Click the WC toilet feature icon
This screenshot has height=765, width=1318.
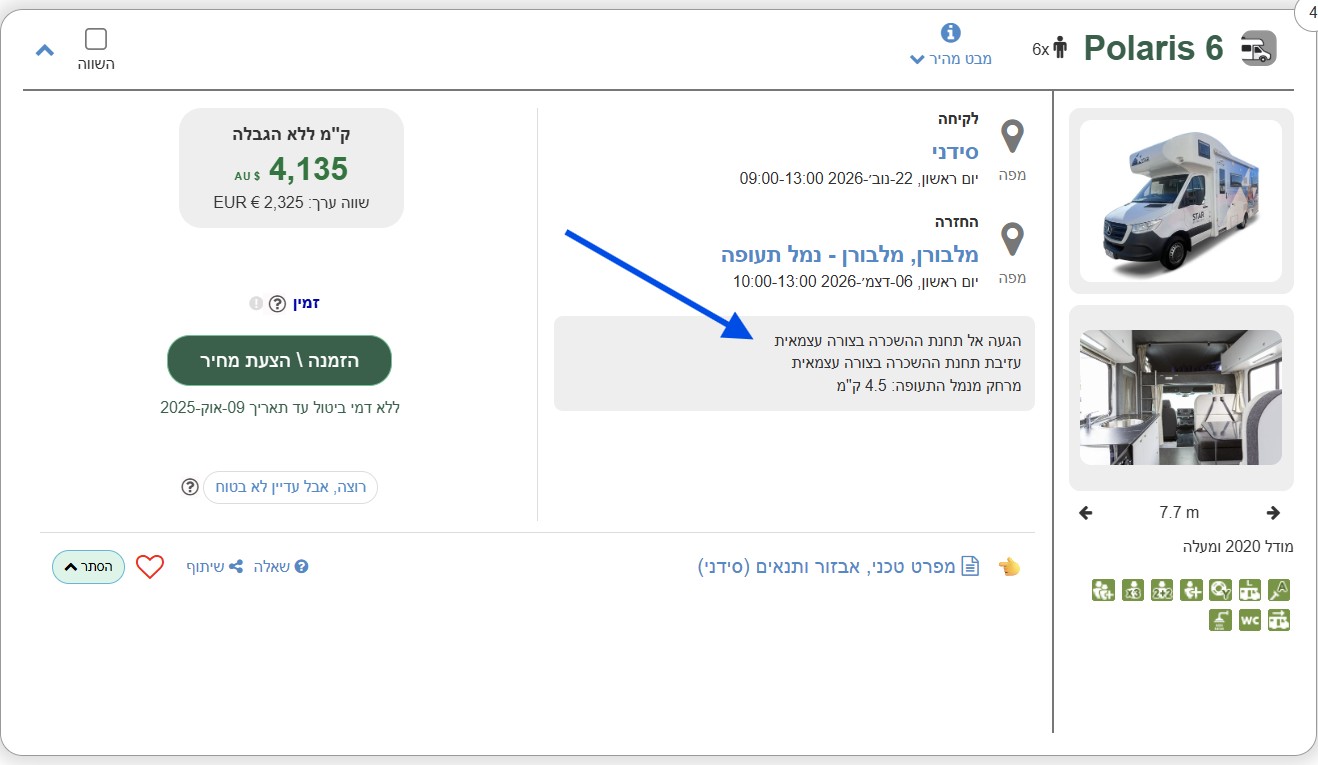[1249, 620]
